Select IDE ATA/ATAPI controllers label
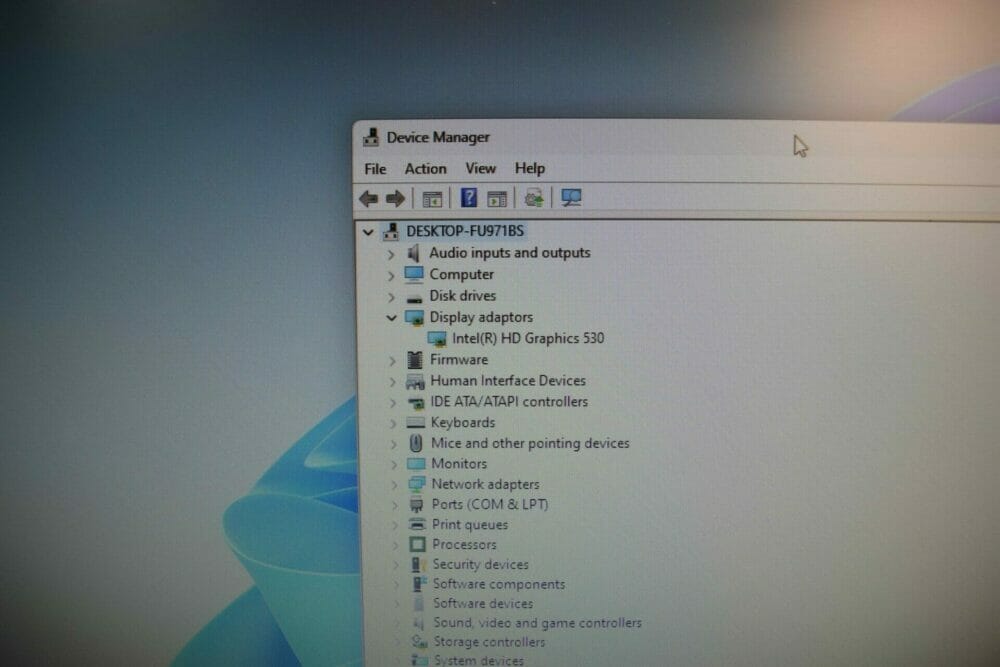The width and height of the screenshot is (1000, 667). (x=509, y=402)
